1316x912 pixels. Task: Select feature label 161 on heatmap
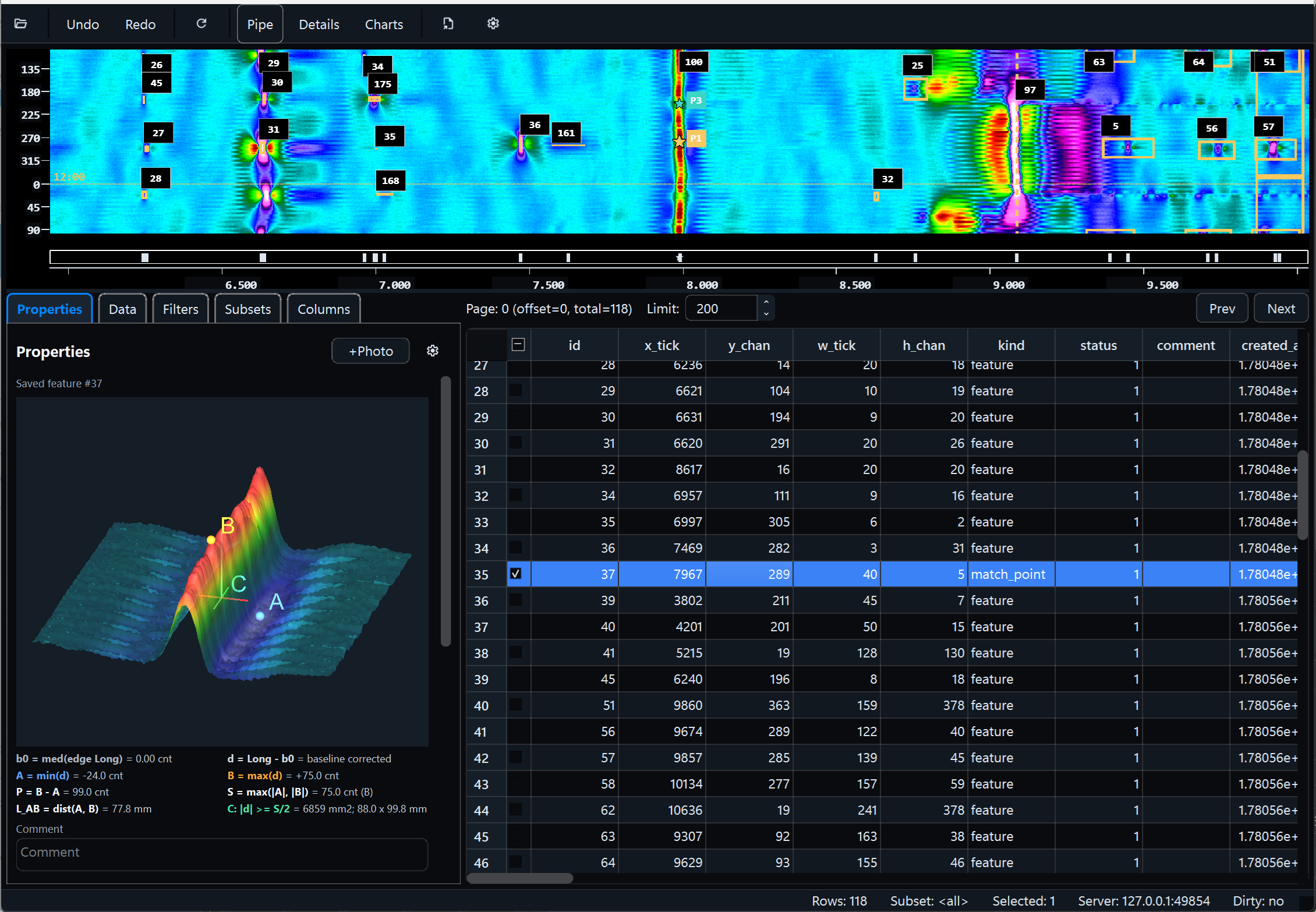(x=566, y=133)
